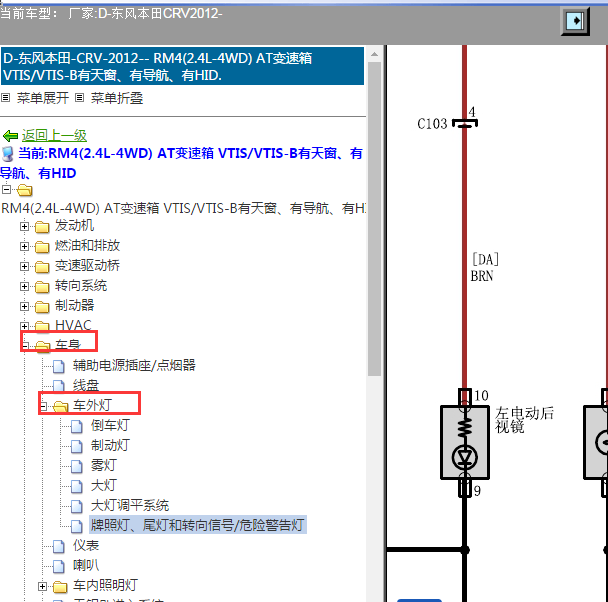Viewport: 608px width, 602px height.
Task: Expand the 车内照明灯 folder
Action: click(x=42, y=586)
